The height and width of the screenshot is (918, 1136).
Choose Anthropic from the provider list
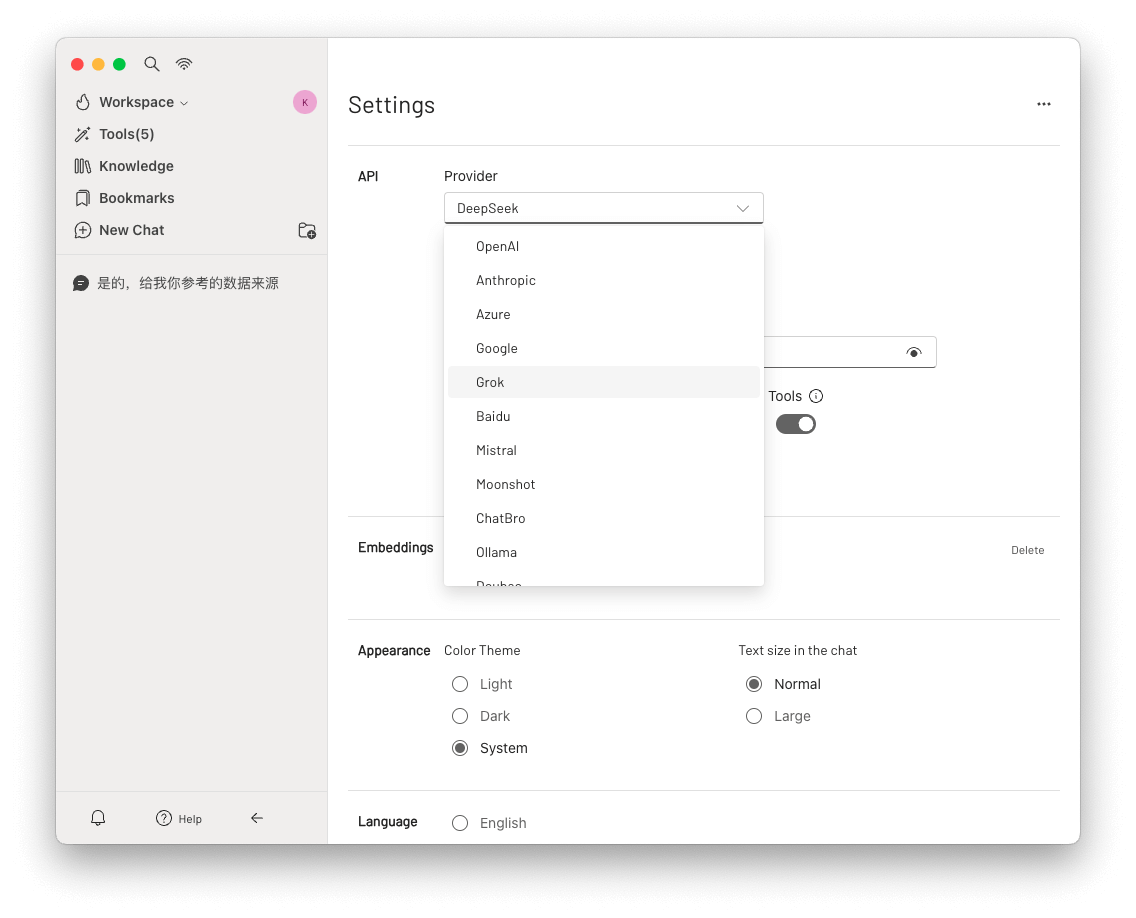[x=604, y=280]
